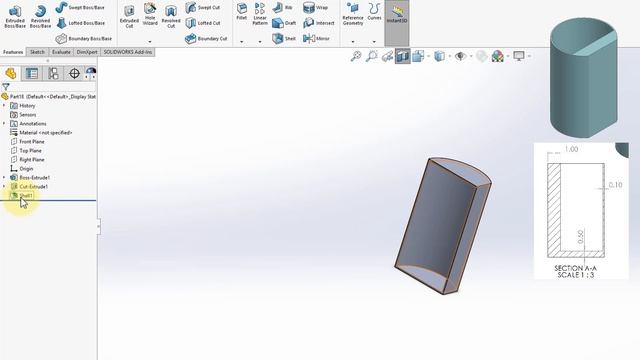The width and height of the screenshot is (640, 360).
Task: Choose Swept Boss/Base feature
Action: [x=80, y=7]
